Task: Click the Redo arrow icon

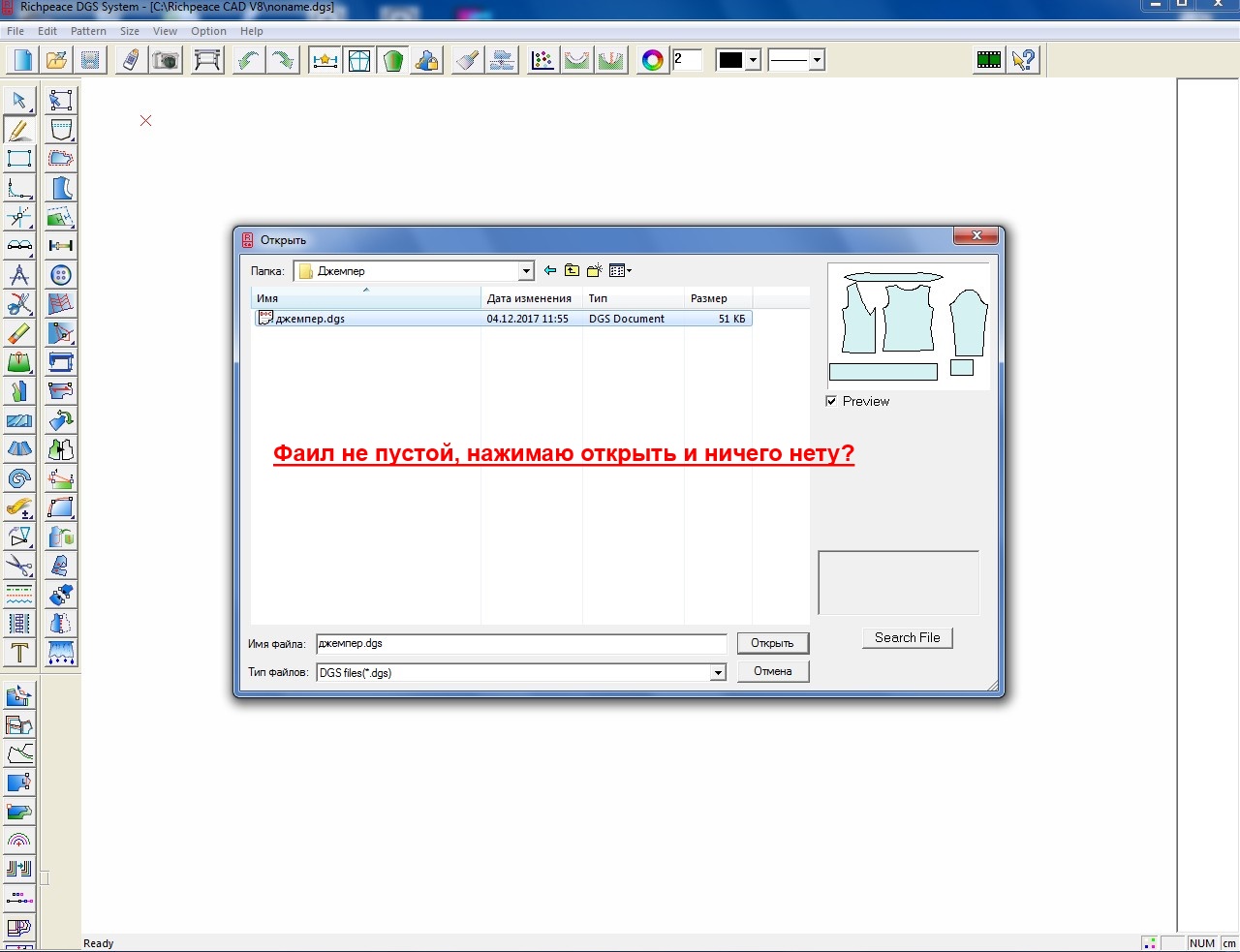Action: [x=282, y=60]
